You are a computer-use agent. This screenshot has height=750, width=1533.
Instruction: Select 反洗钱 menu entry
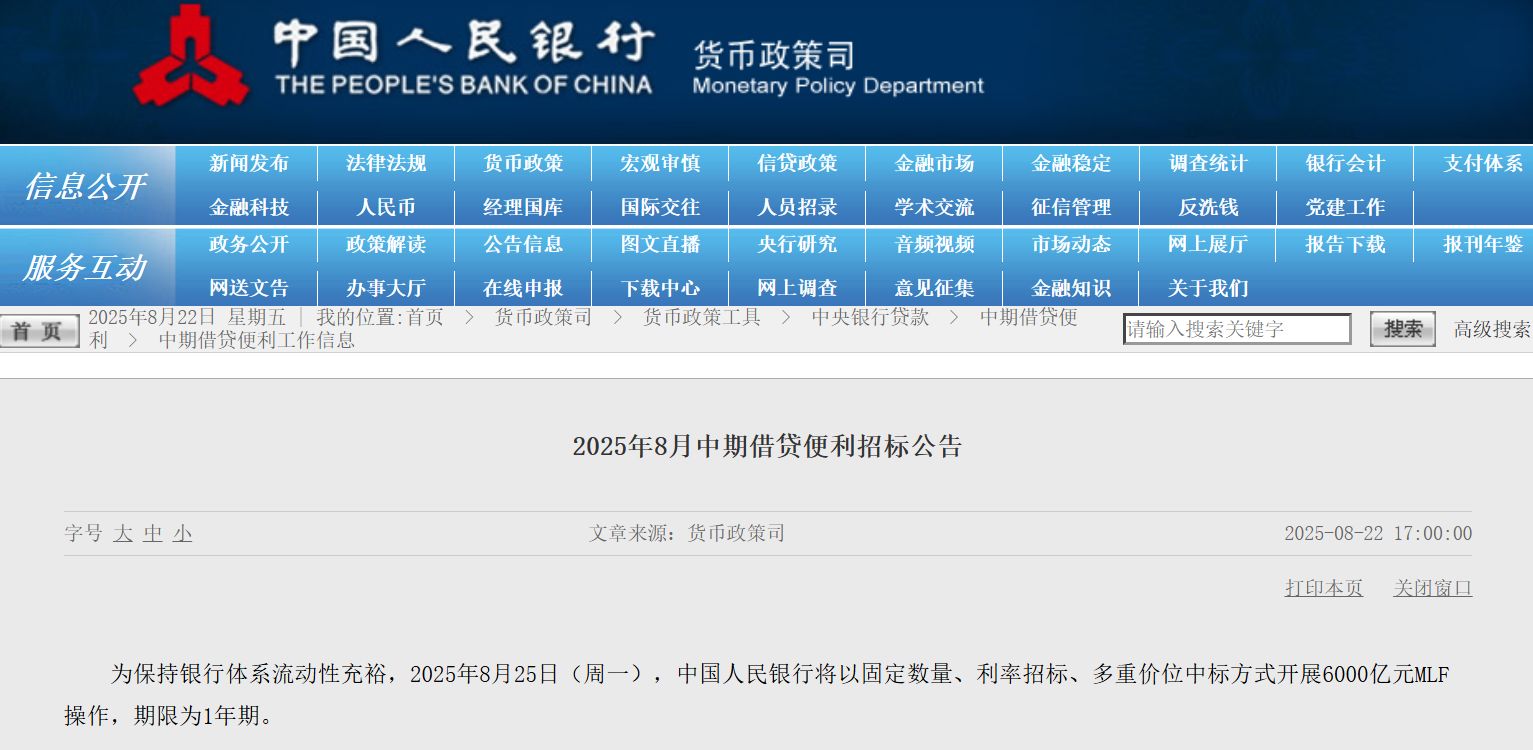point(1208,208)
